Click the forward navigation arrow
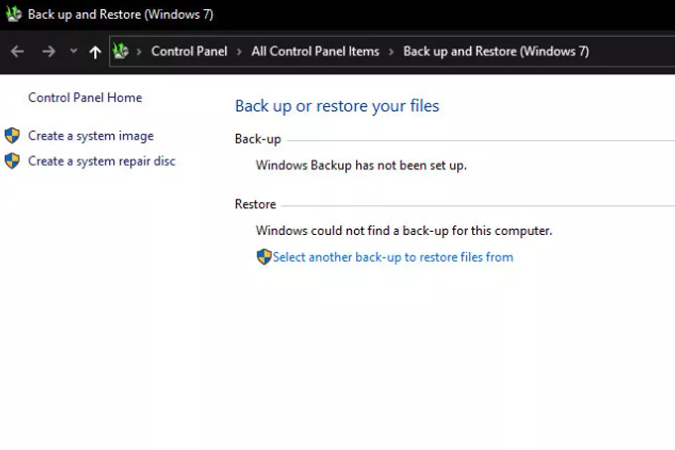This screenshot has width=675, height=450. 48,51
